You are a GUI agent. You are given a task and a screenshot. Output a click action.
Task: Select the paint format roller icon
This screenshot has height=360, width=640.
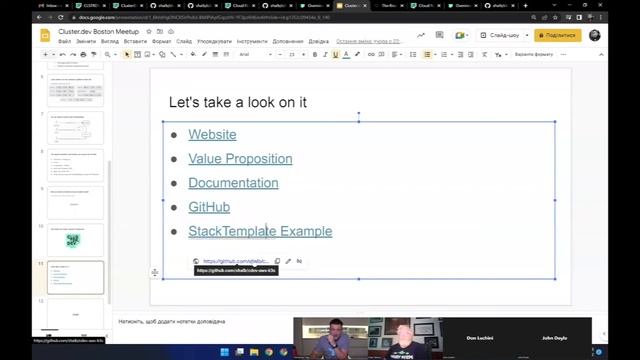(93, 54)
